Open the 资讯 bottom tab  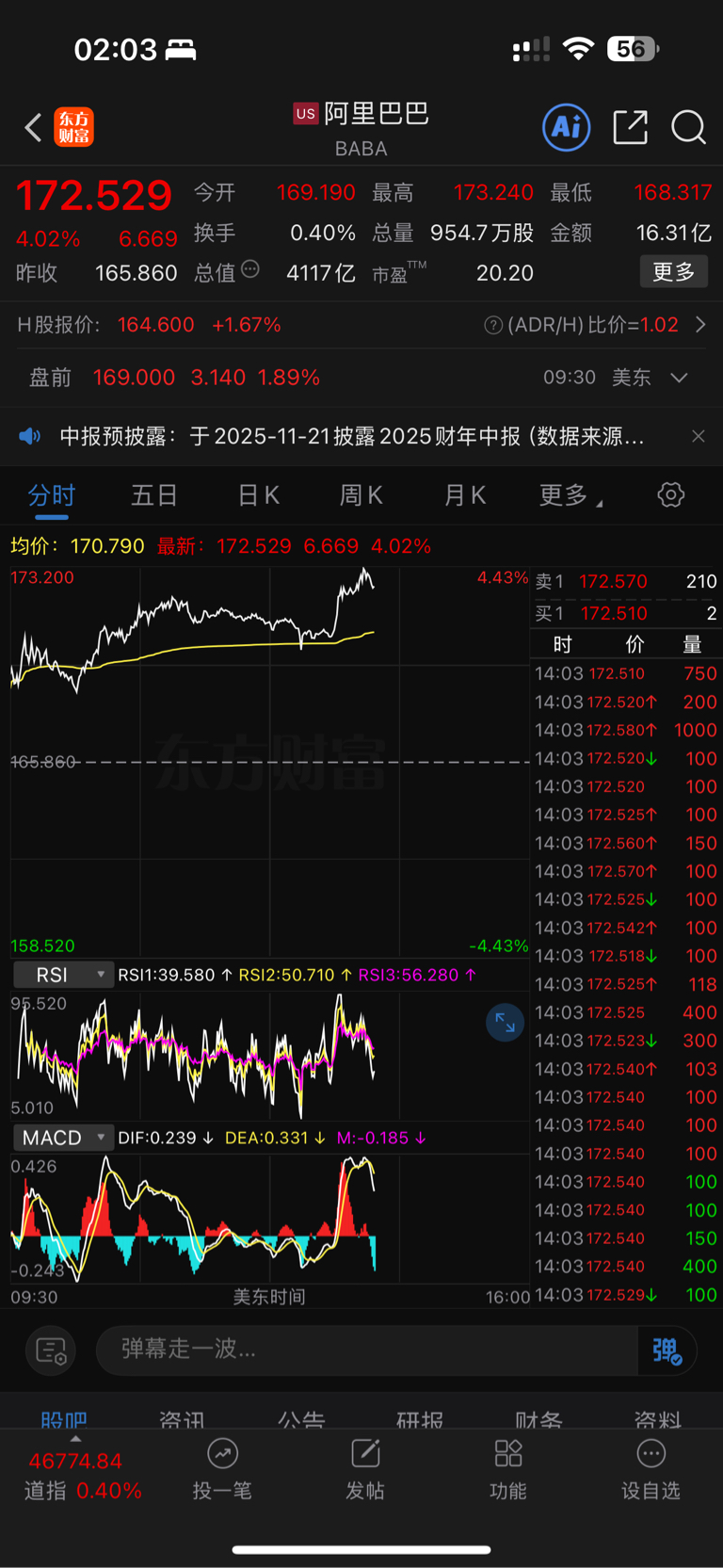coord(182,1419)
